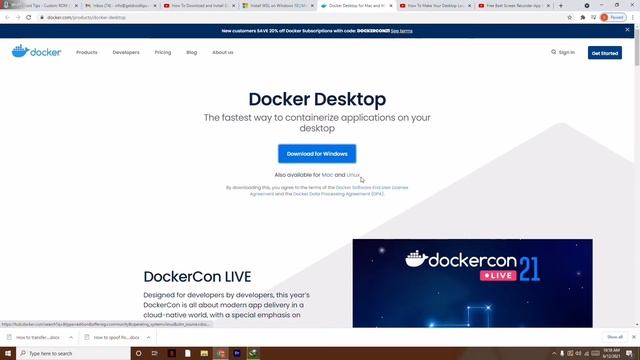Click the Docker whale logo
This screenshot has height=360, width=640.
37,51
